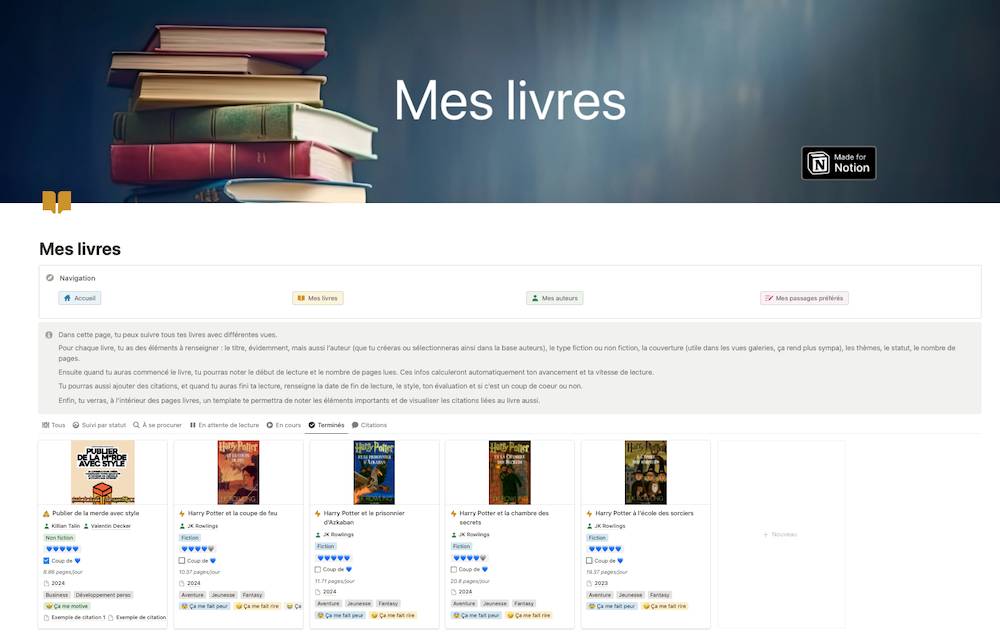Click the open book page icon
This screenshot has width=1000, height=633.
[57, 201]
